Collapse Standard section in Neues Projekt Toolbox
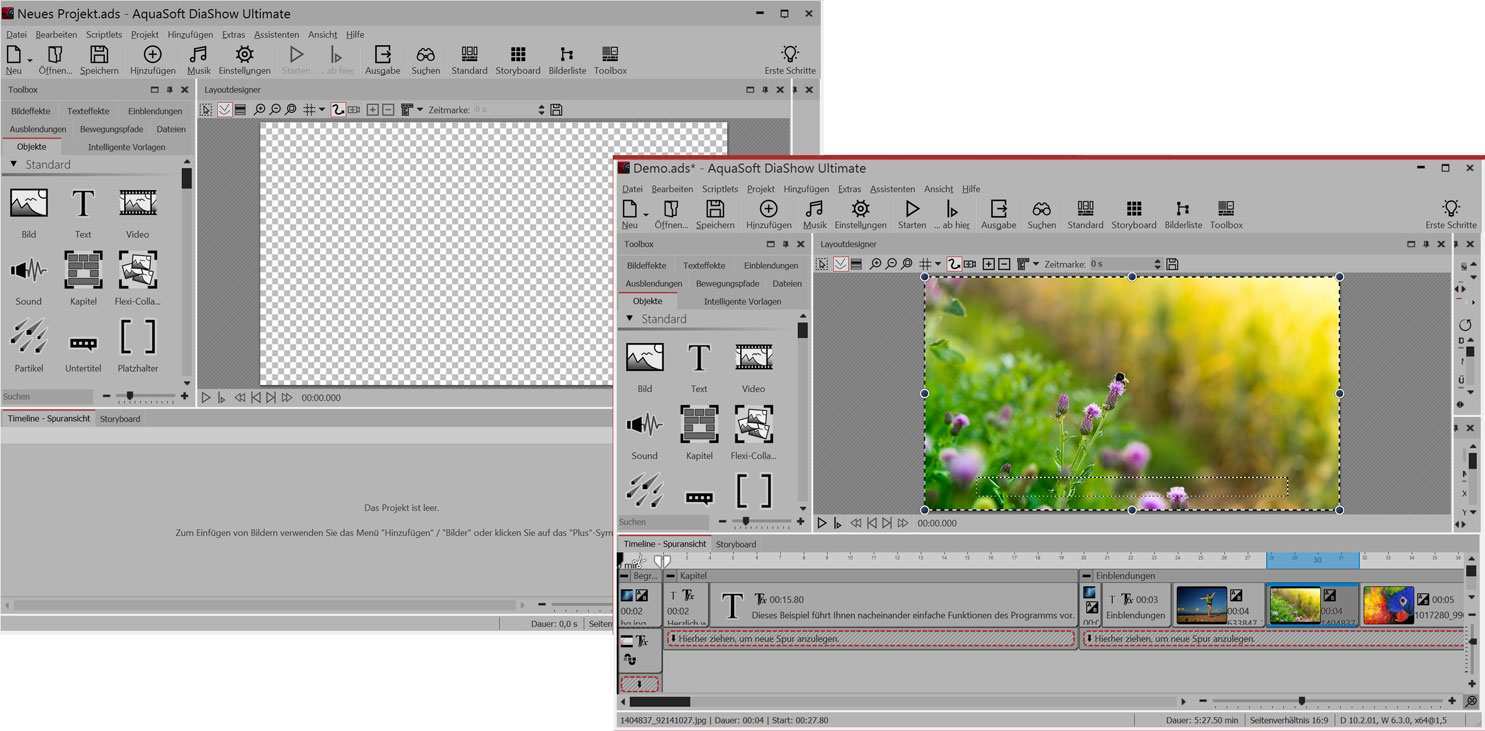Screen dimensions: 1485x731 (14, 164)
